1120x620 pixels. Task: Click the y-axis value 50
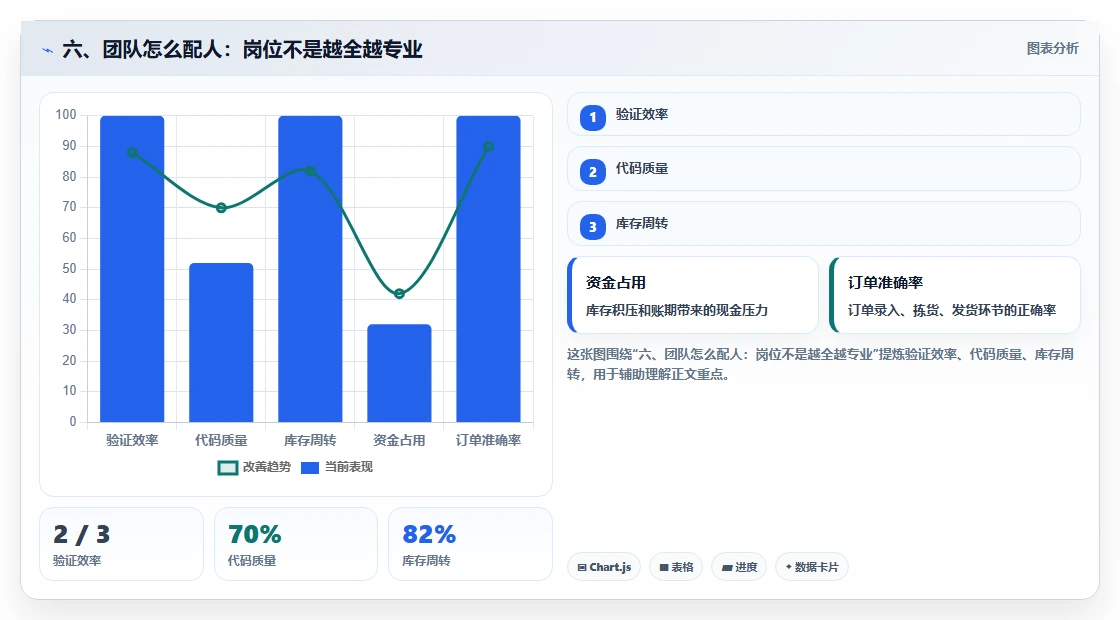point(69,269)
